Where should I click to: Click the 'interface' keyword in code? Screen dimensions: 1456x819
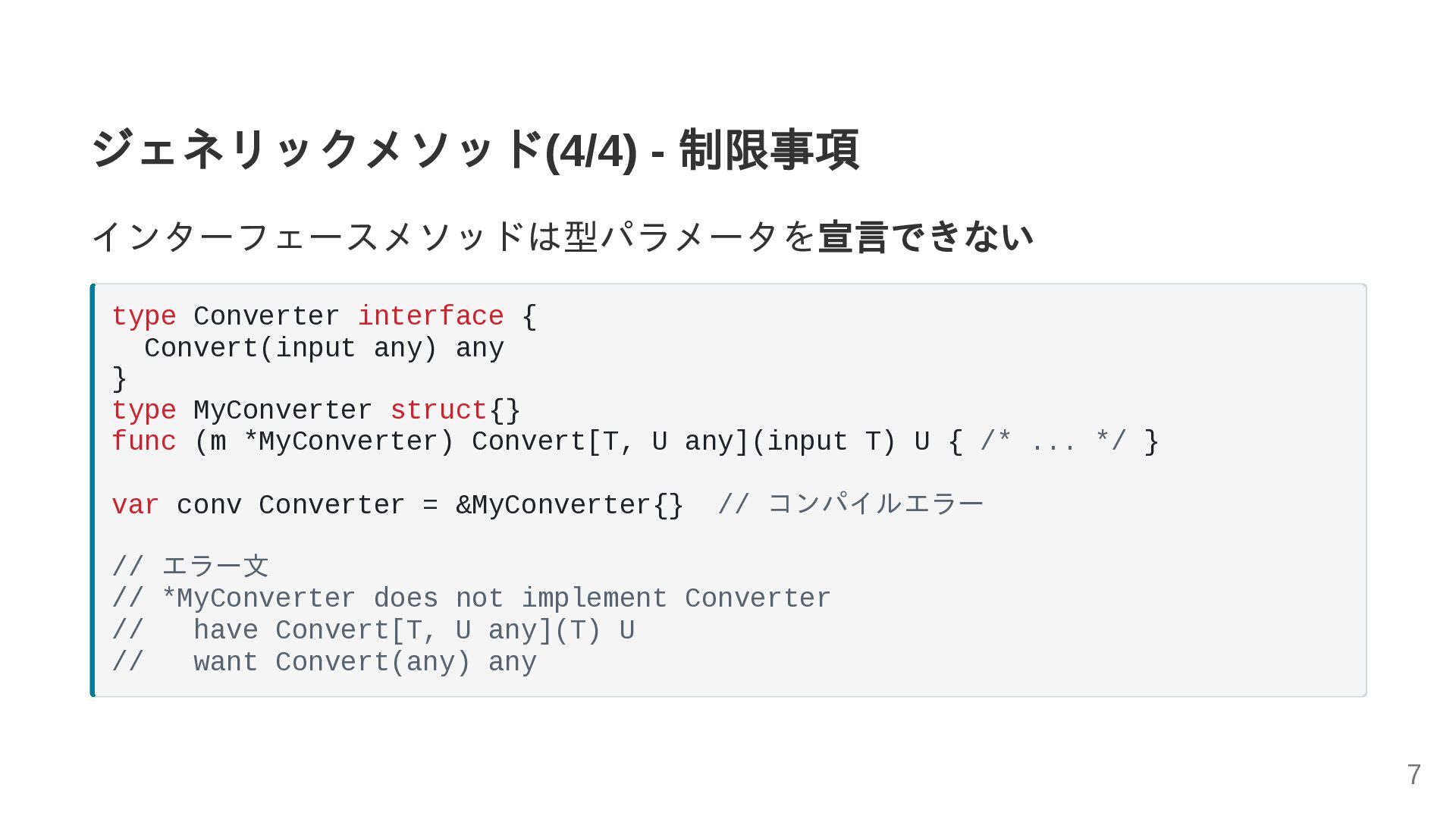pos(430,315)
